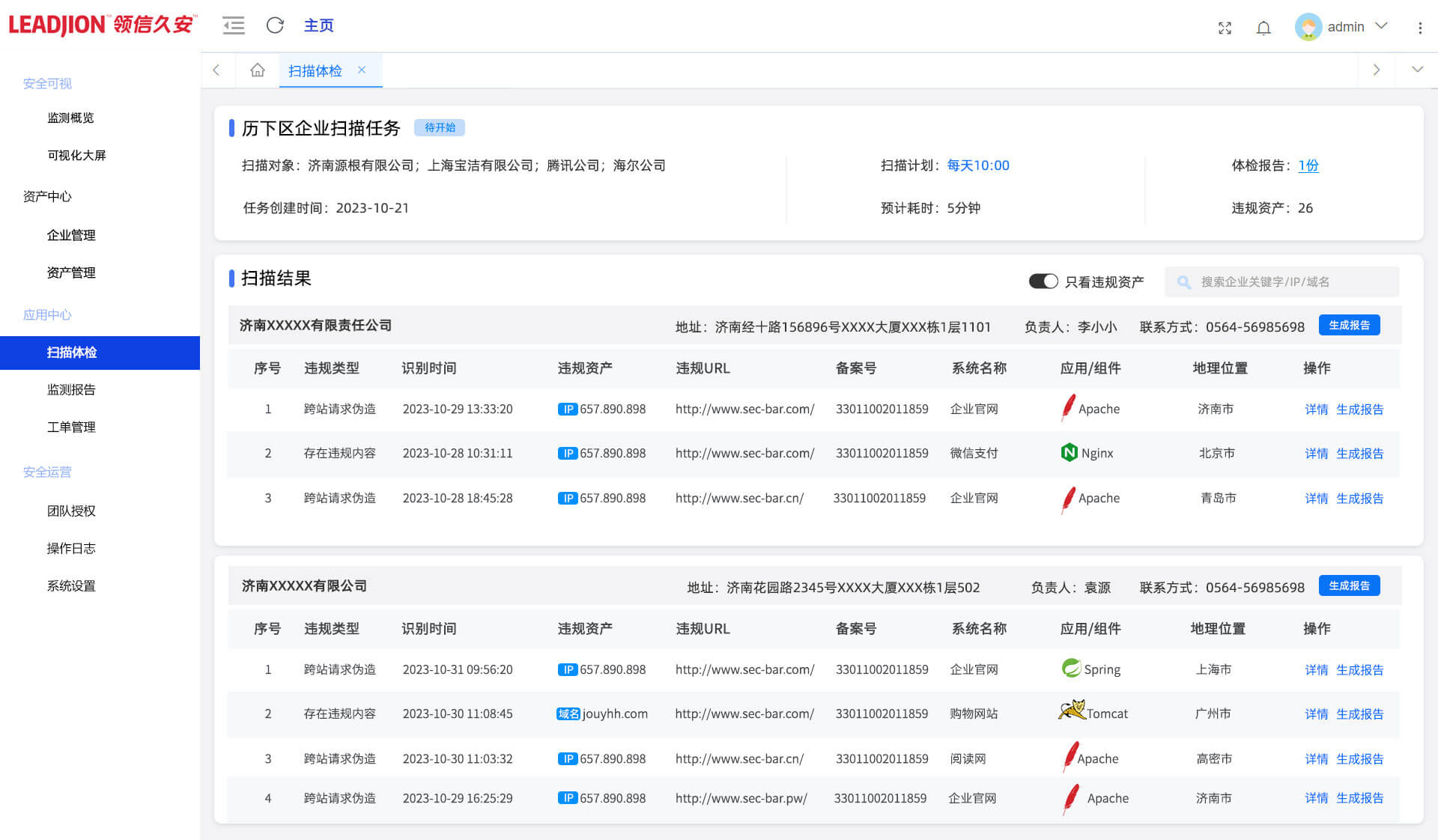Open the vertical three-dot menu
Image resolution: width=1438 pixels, height=840 pixels.
(x=1420, y=28)
